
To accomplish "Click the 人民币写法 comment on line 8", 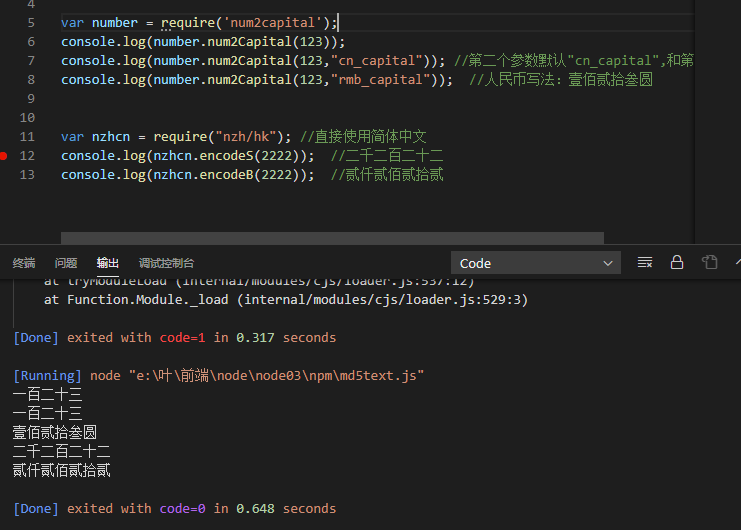I will click(561, 80).
